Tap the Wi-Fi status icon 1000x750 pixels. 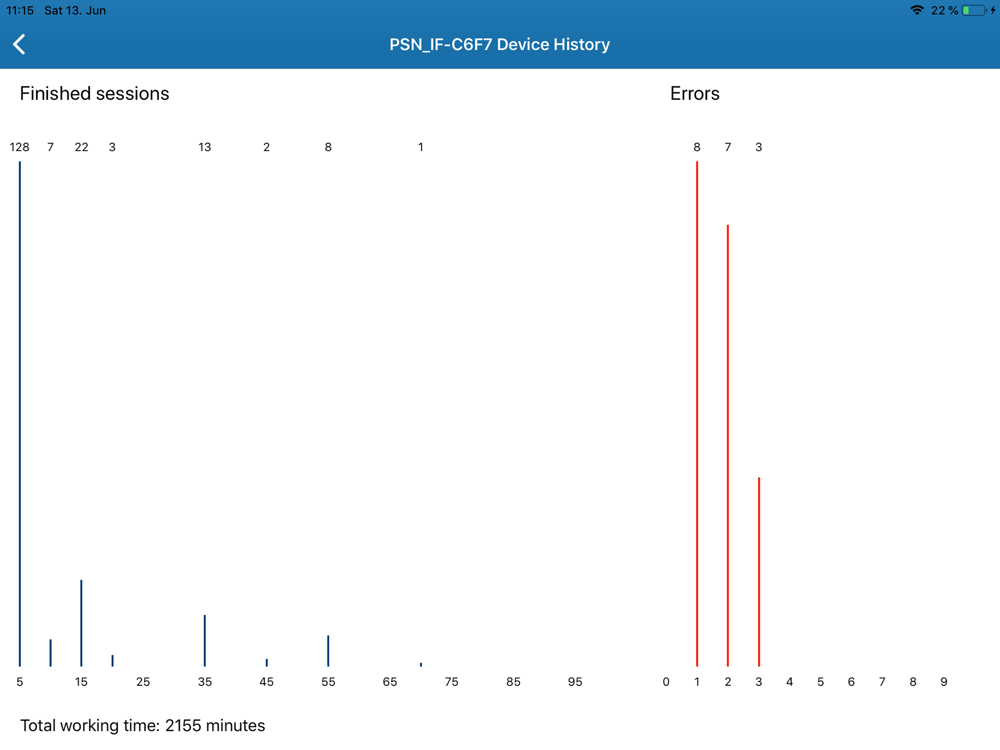tap(916, 10)
